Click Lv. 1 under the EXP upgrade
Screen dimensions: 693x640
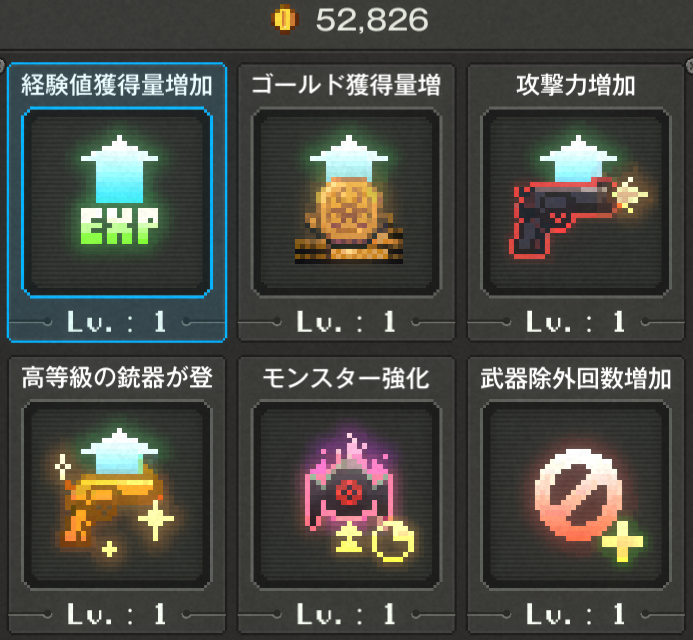click(117, 321)
